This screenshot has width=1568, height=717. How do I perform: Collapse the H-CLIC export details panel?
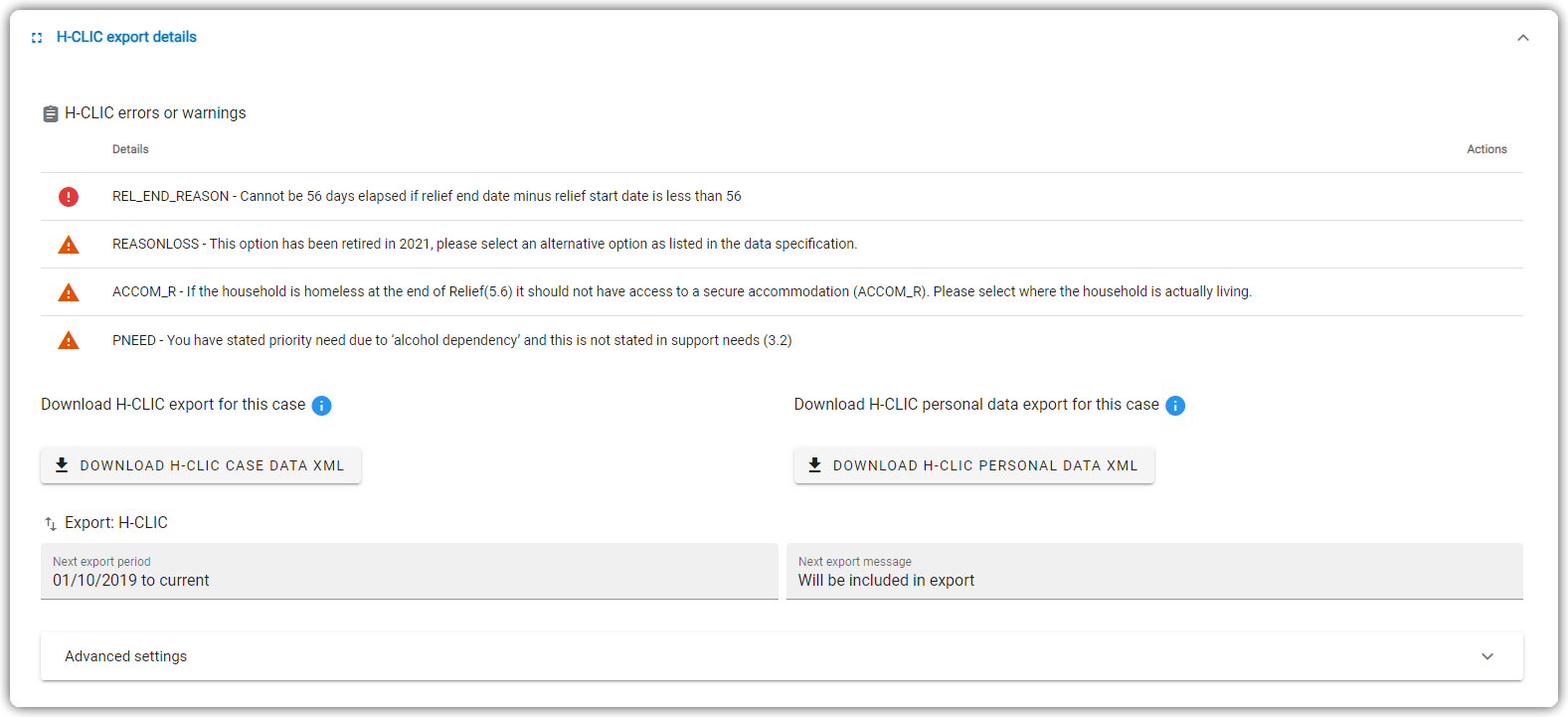tap(1522, 38)
